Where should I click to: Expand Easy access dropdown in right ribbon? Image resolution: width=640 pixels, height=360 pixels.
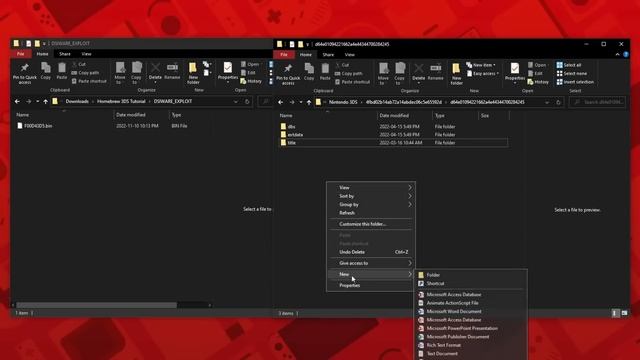click(483, 73)
